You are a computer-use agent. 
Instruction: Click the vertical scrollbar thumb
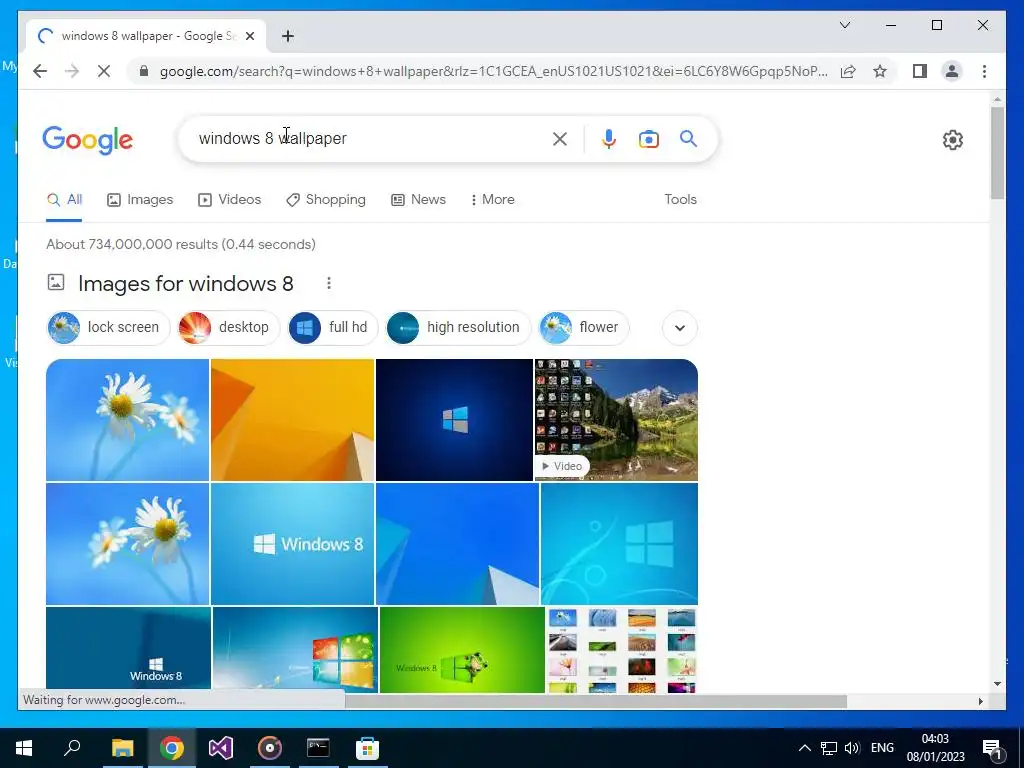tap(997, 153)
